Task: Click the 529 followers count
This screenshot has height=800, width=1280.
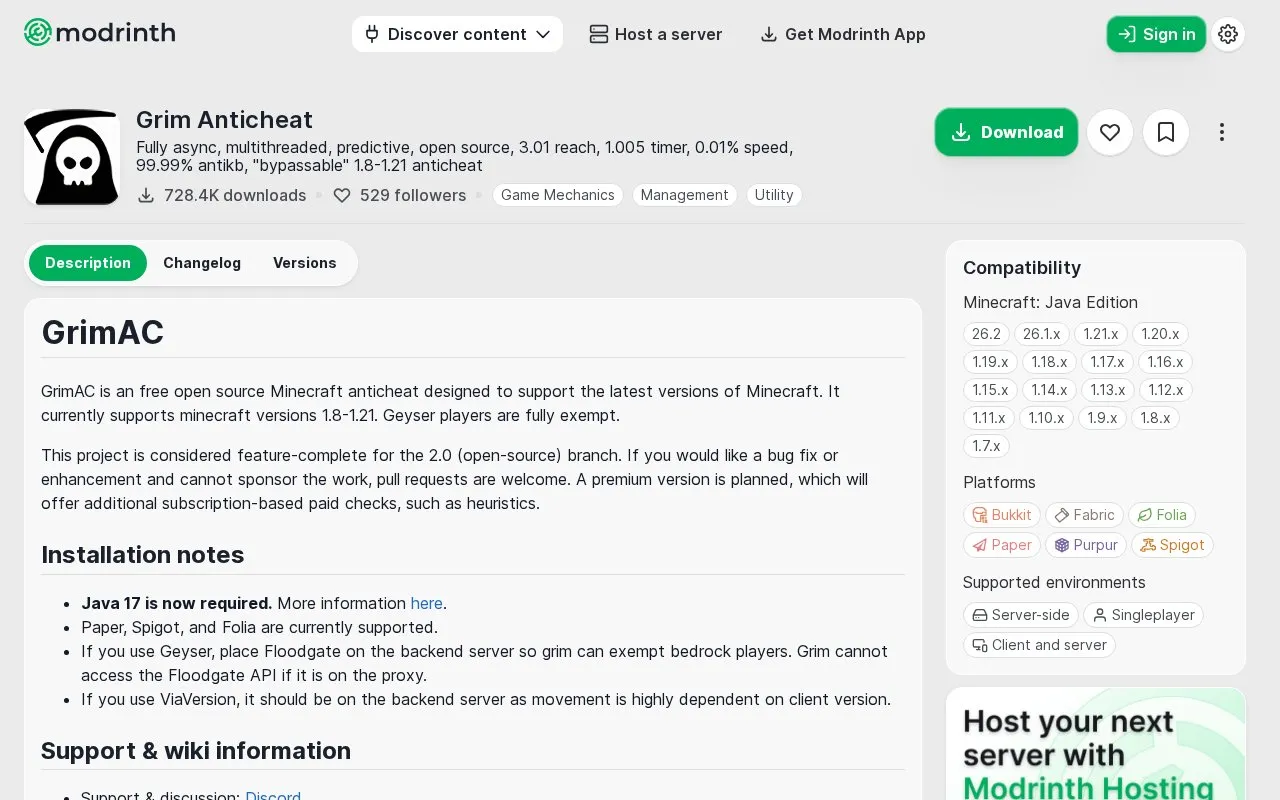Action: coord(400,195)
